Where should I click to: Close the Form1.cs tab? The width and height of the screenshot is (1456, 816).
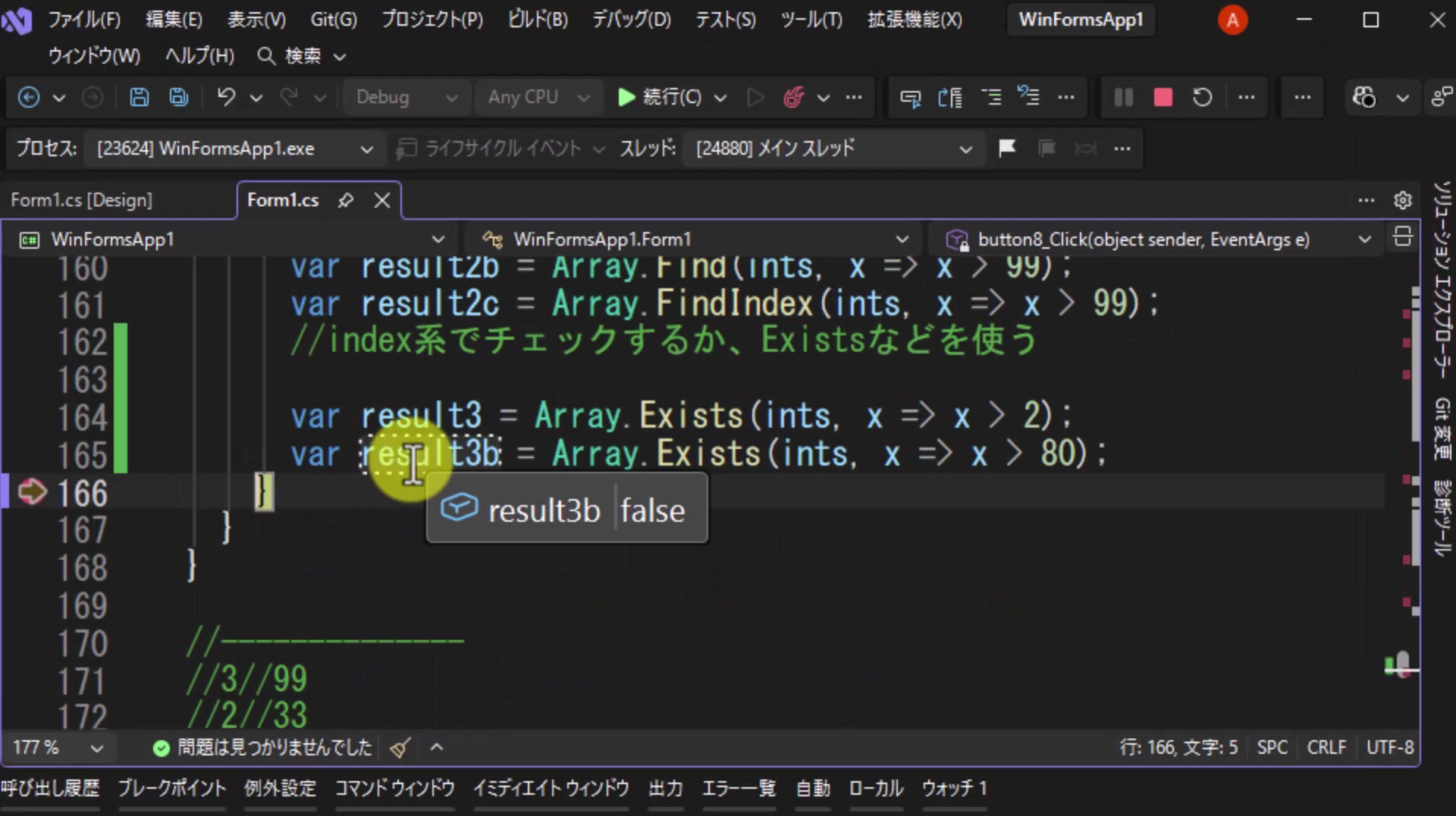point(382,200)
